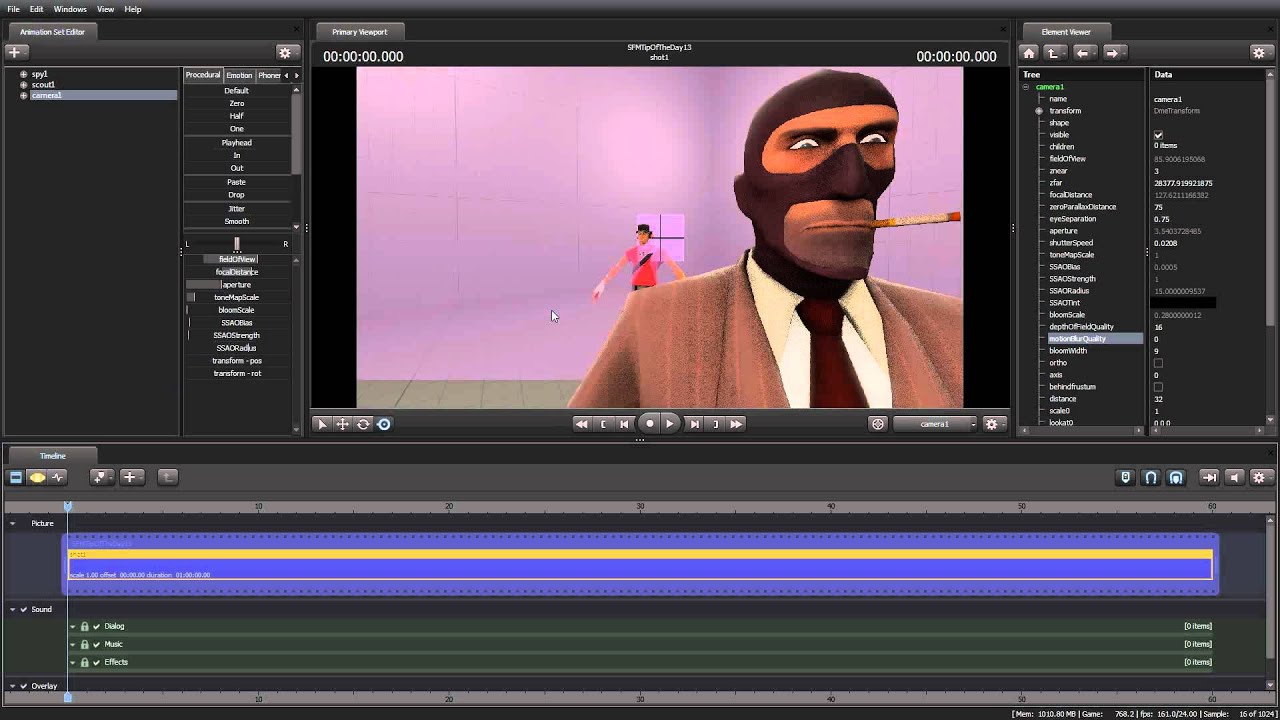Image resolution: width=1280 pixels, height=720 pixels.
Task: Navigate back in Element Viewer
Action: pyautogui.click(x=1083, y=52)
